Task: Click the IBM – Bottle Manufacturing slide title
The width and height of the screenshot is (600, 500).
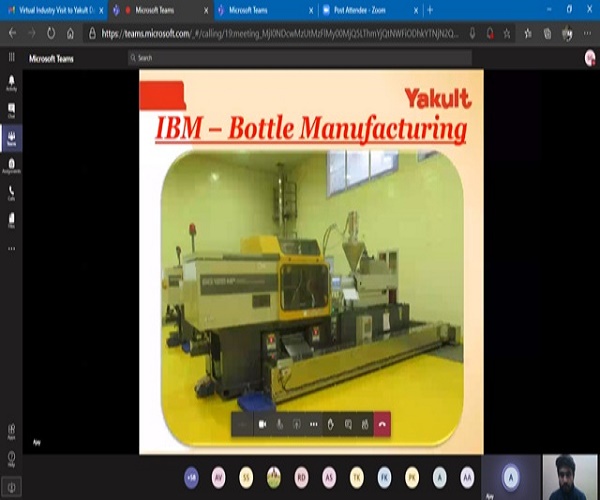Action: [x=310, y=129]
